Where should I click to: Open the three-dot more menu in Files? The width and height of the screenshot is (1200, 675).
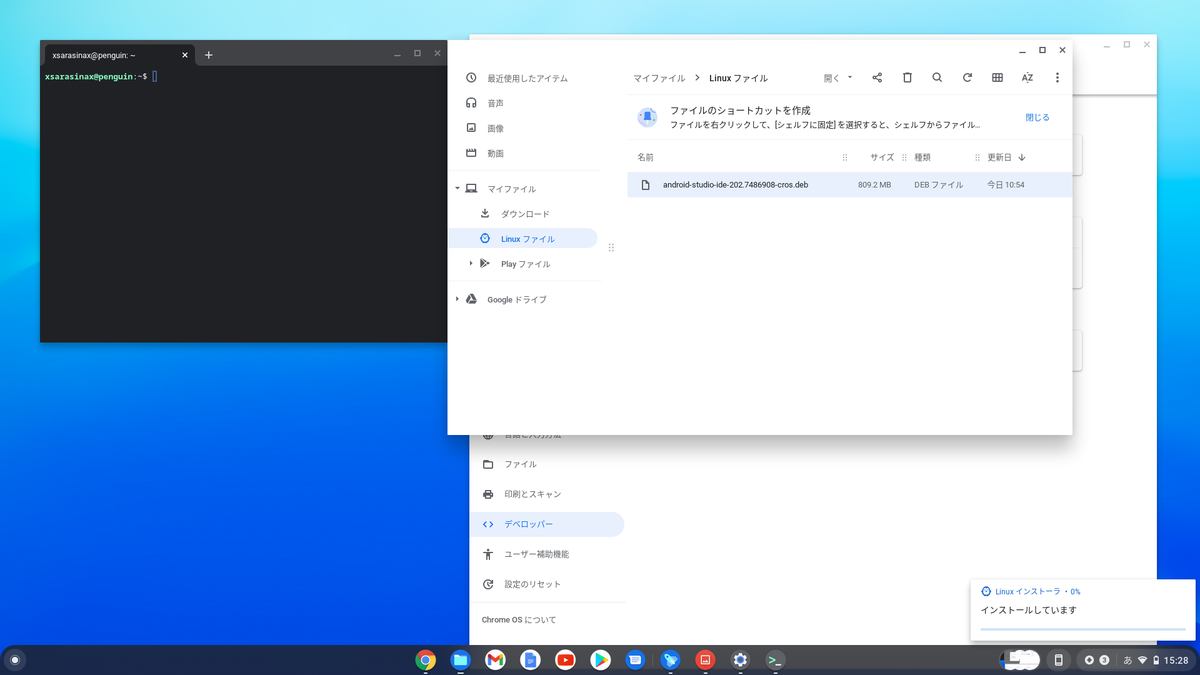1057,77
